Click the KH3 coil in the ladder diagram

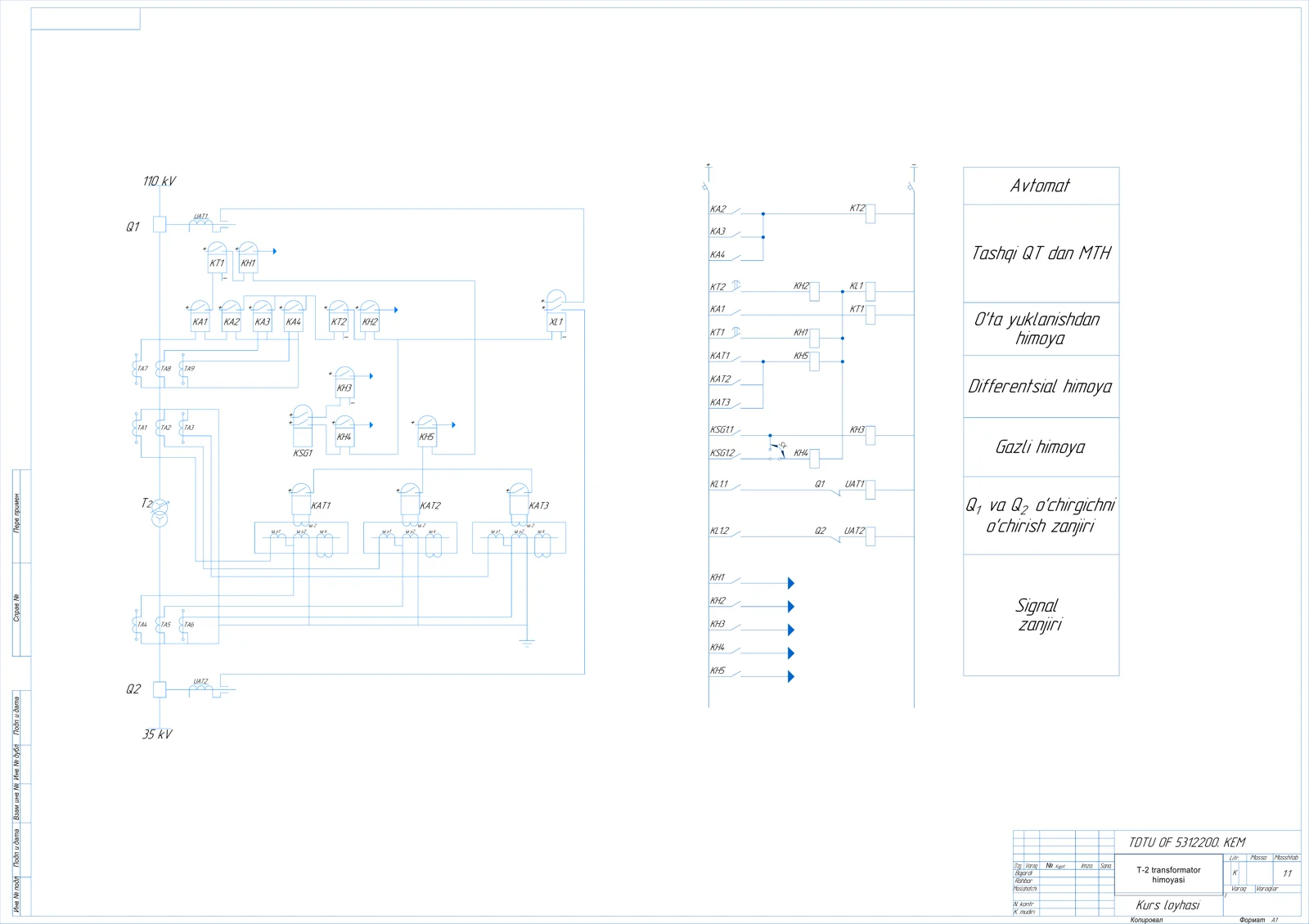pyautogui.click(x=870, y=435)
